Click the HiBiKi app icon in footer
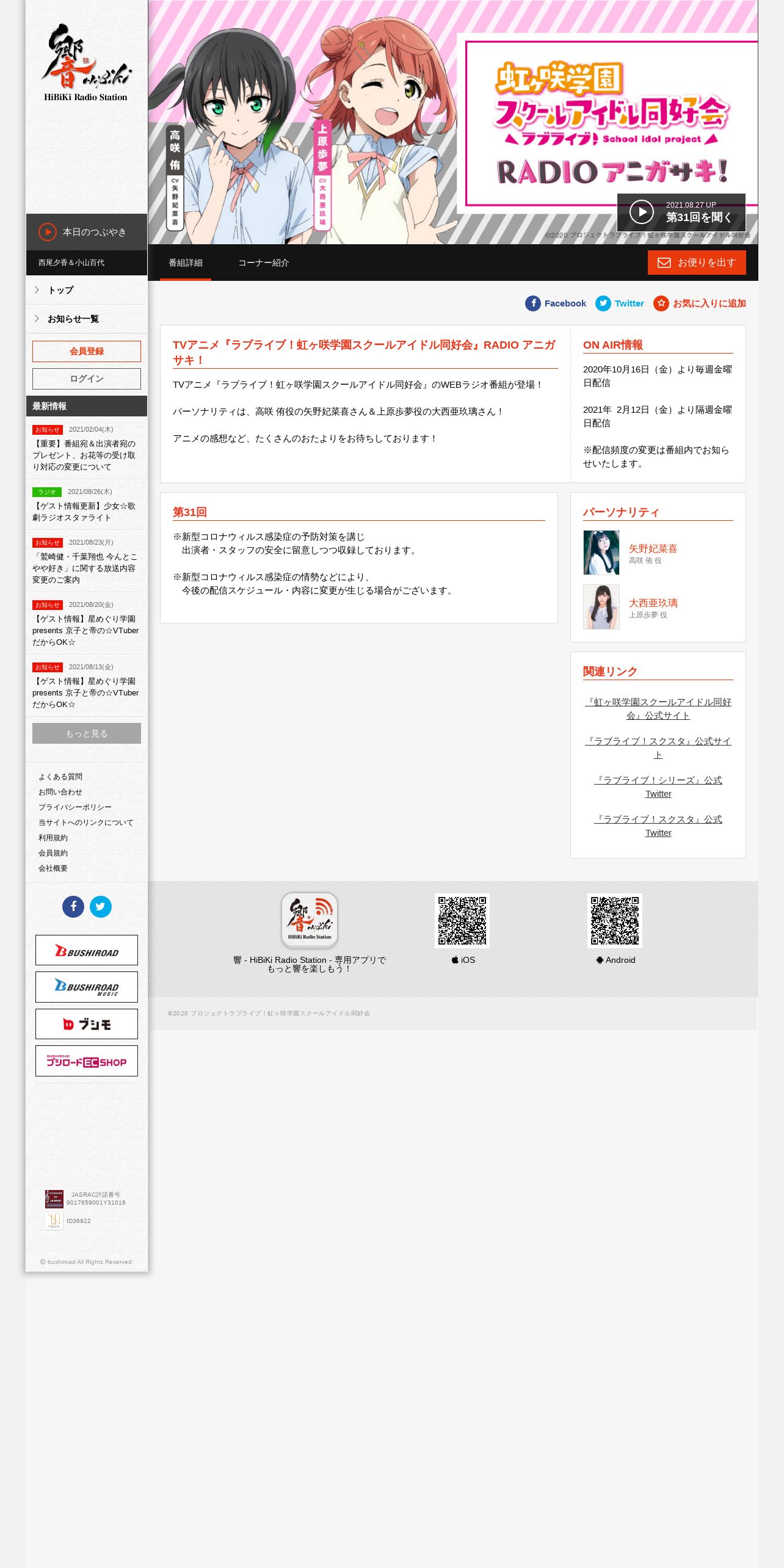784x1568 pixels. point(310,921)
